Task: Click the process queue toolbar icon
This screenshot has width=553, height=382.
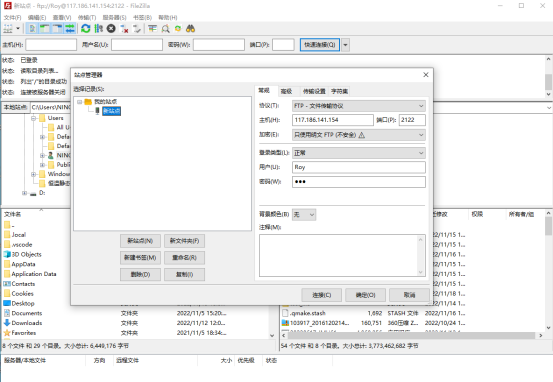Action: 99,29
